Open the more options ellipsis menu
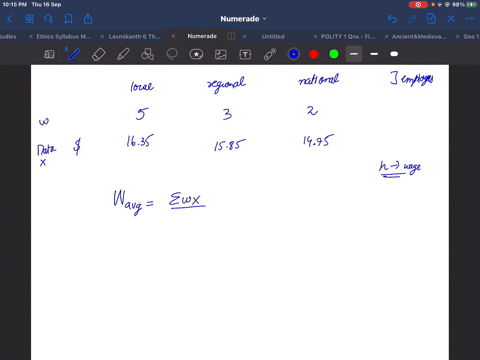This screenshot has height=360, width=480. (470, 19)
